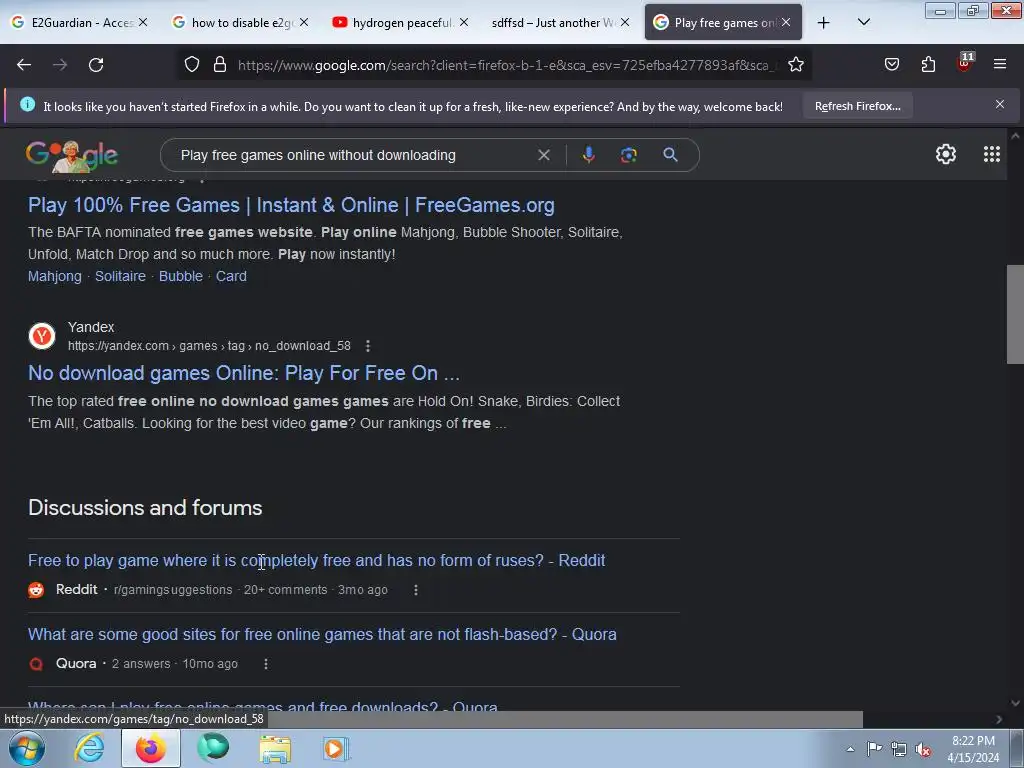This screenshot has width=1024, height=768.
Task: Click Action Center flag tray icon
Action: (x=874, y=749)
